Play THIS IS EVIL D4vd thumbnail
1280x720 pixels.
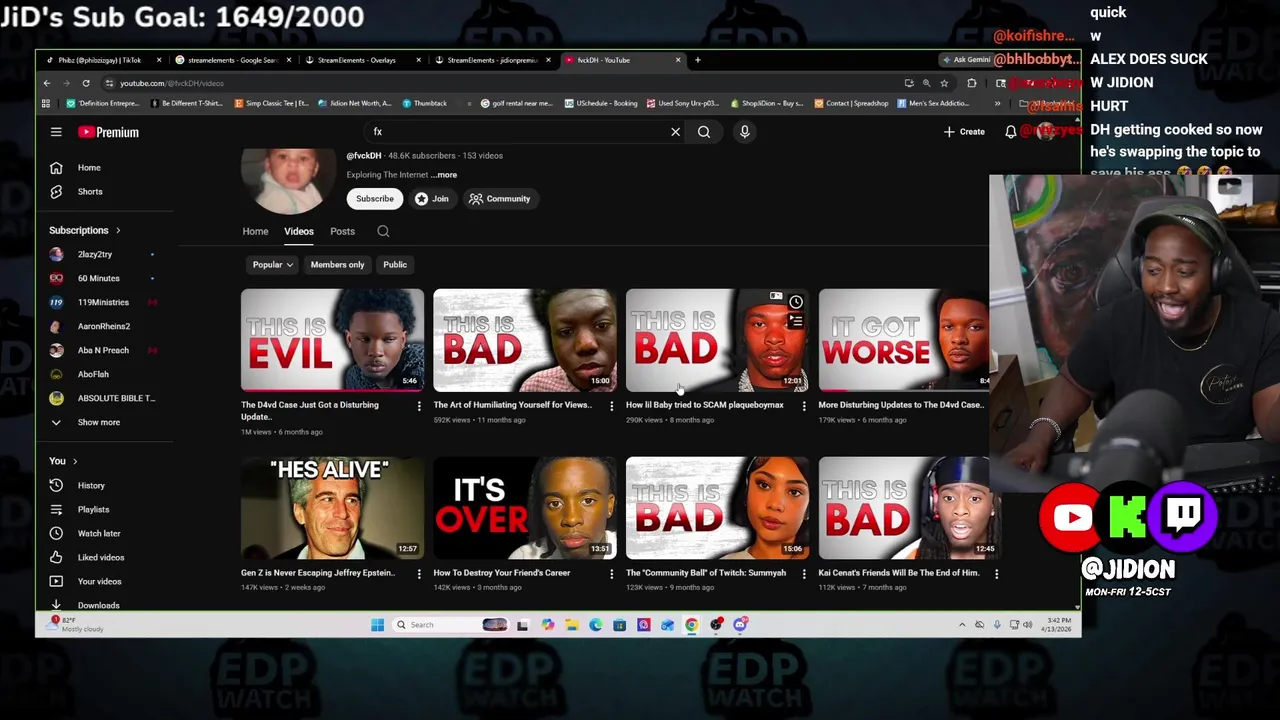coord(332,340)
